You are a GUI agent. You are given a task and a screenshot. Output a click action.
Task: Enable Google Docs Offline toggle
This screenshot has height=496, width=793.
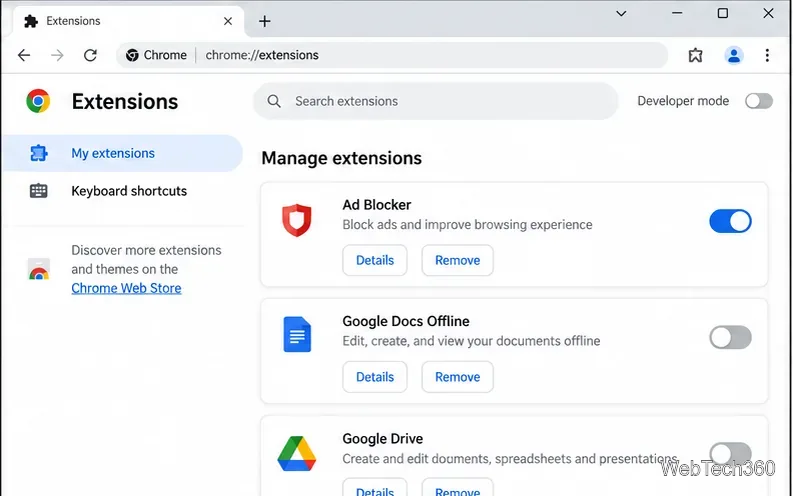pyautogui.click(x=730, y=338)
